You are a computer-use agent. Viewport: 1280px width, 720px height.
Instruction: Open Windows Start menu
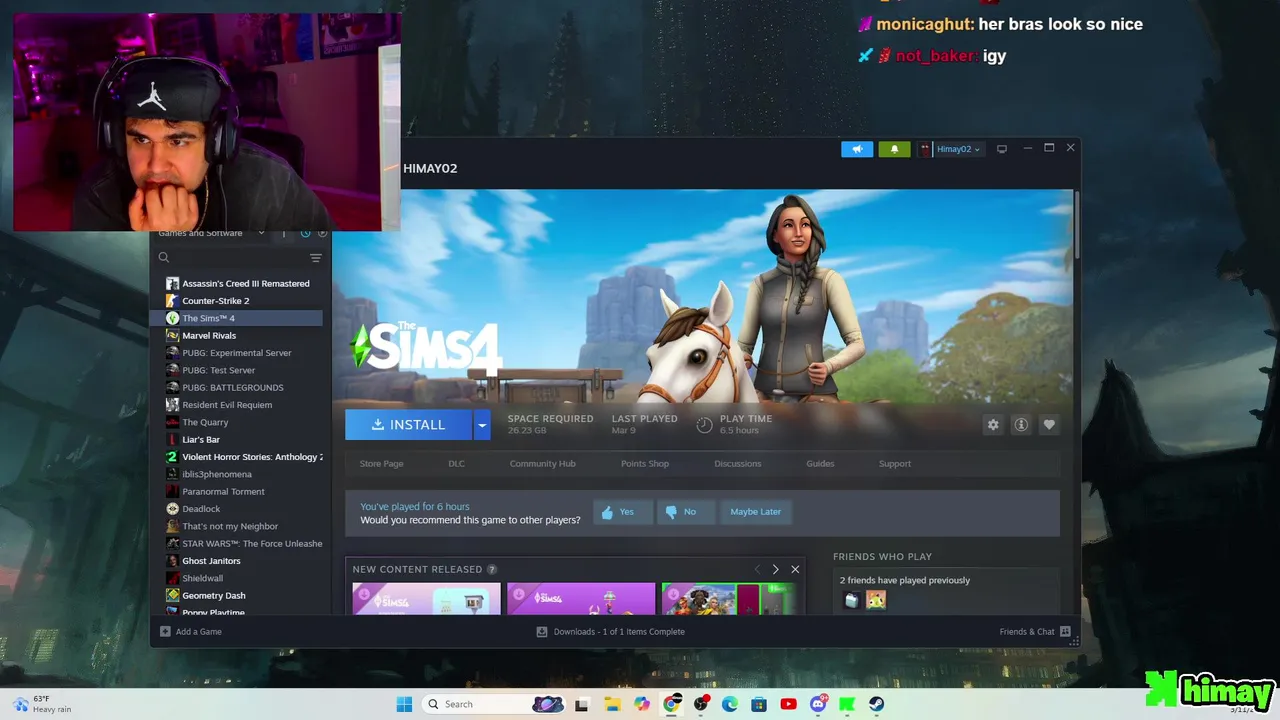(404, 704)
